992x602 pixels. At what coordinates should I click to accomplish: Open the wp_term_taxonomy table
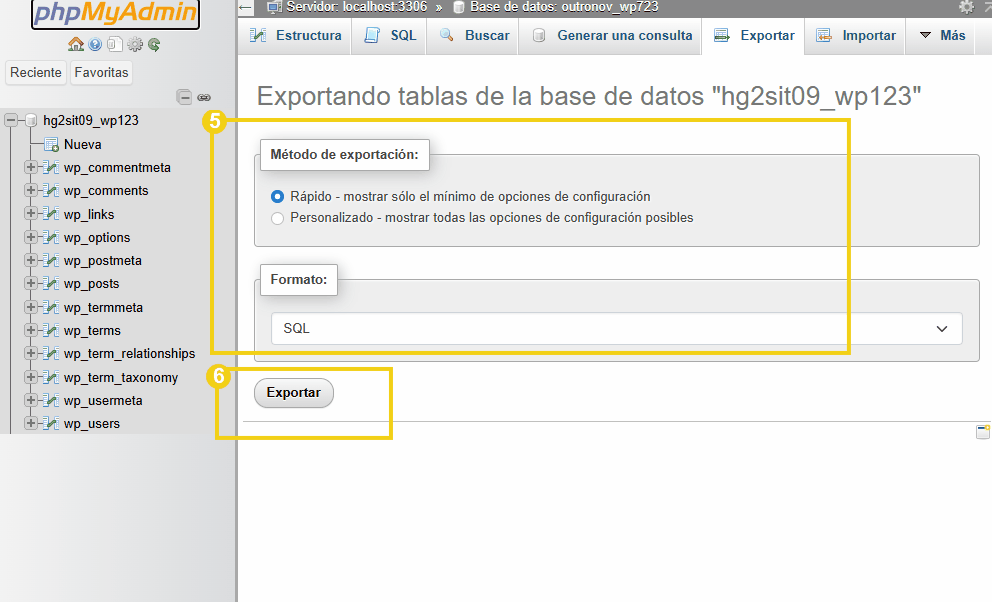[x=121, y=378]
